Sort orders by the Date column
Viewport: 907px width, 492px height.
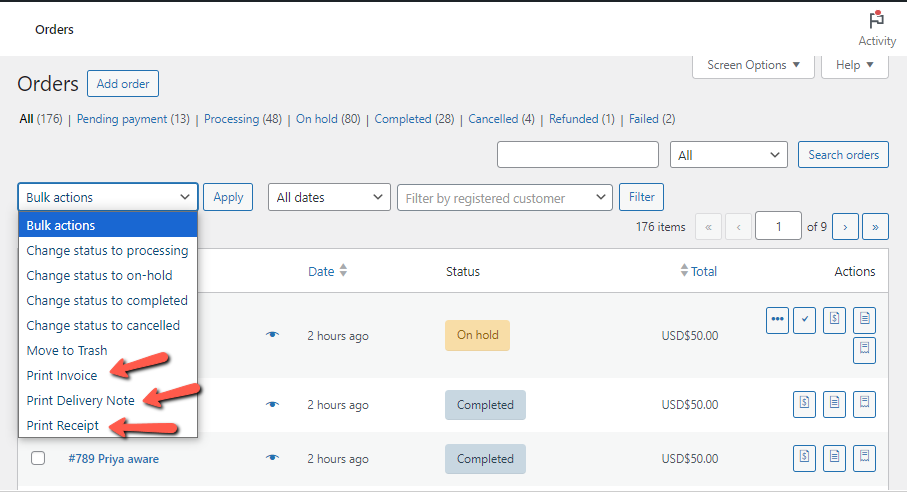(x=327, y=271)
